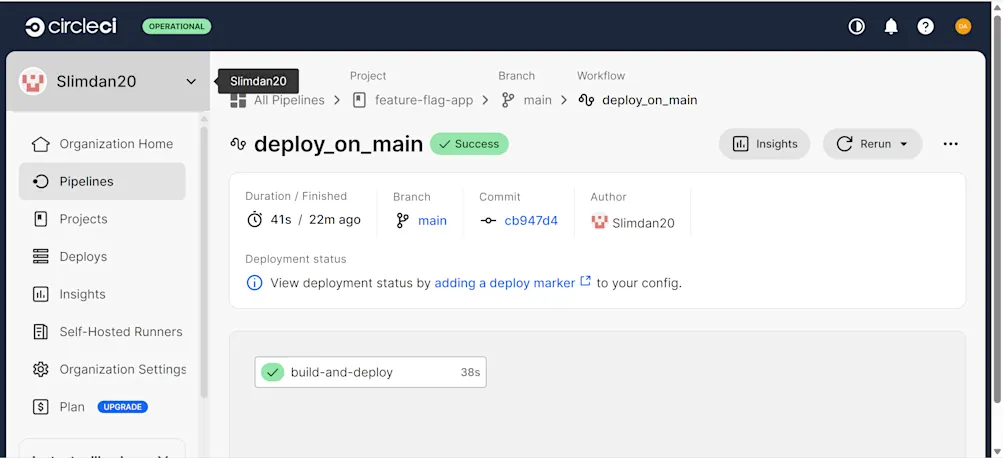
Task: Click the feature-flag-app project breadcrumb
Action: [x=423, y=100]
